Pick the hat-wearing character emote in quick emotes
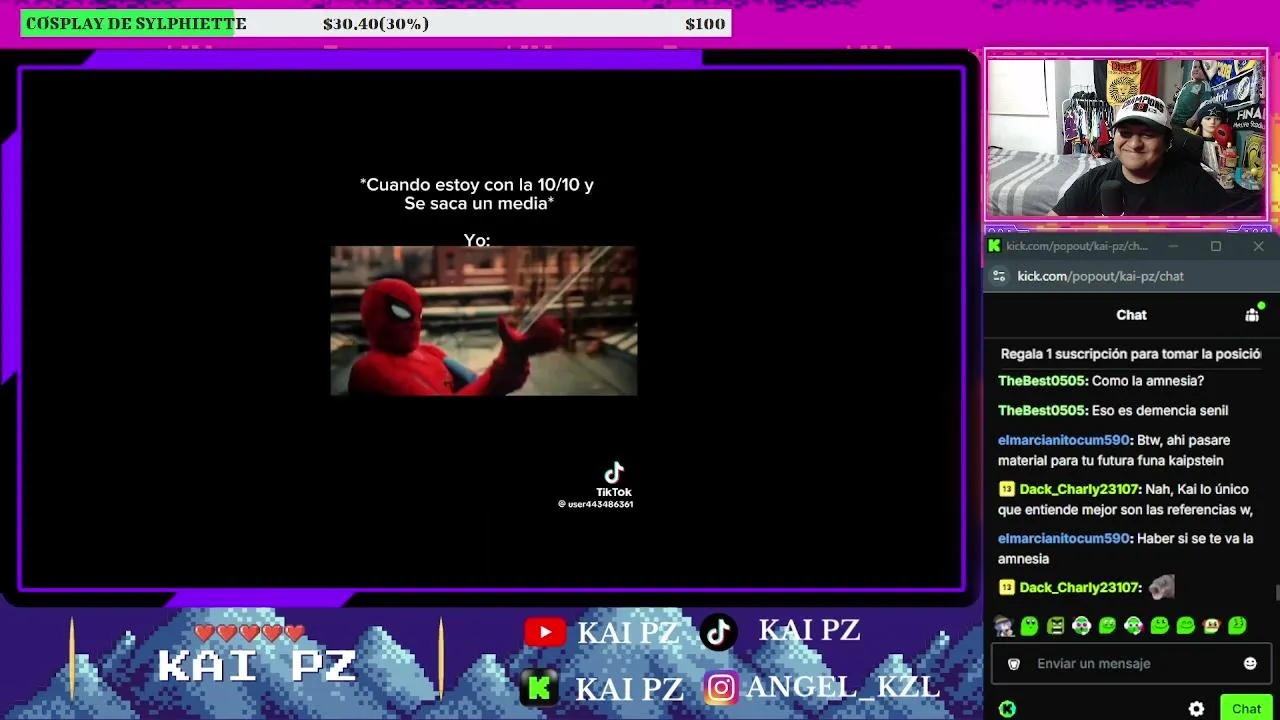This screenshot has width=1280, height=720. coord(1004,627)
